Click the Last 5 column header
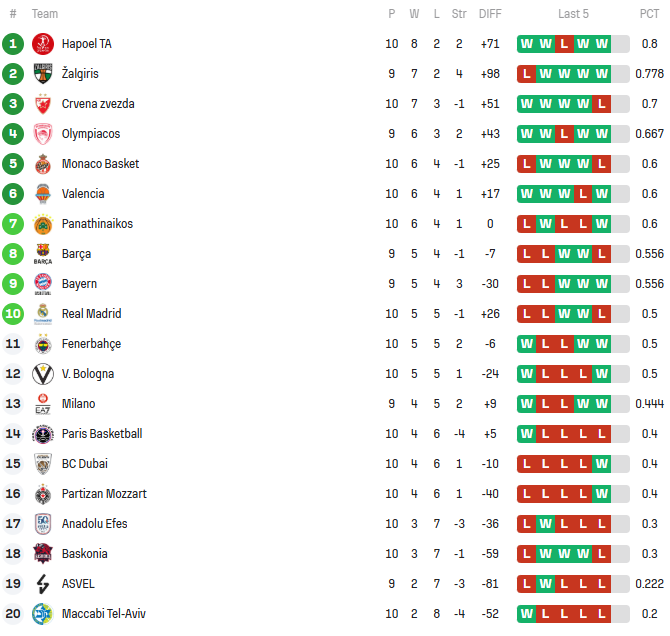Viewport: 670px width, 636px height. pos(573,14)
